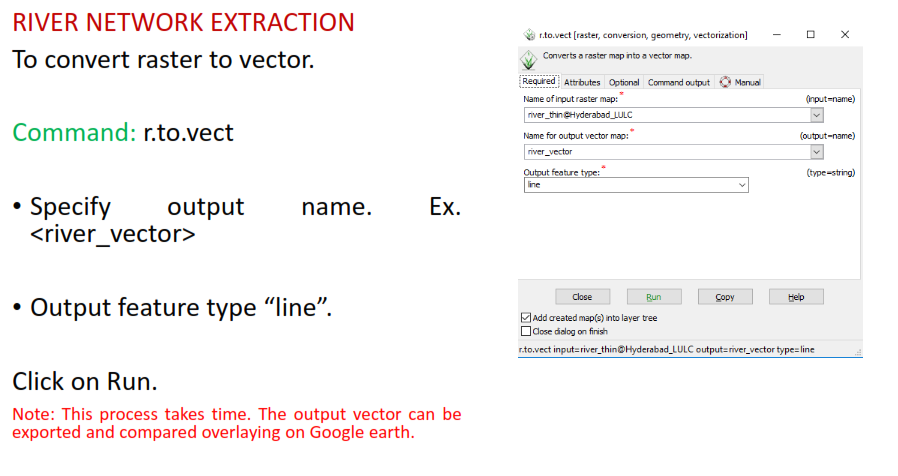898x476 pixels.
Task: Click the river_vector output name text field
Action: point(665,151)
